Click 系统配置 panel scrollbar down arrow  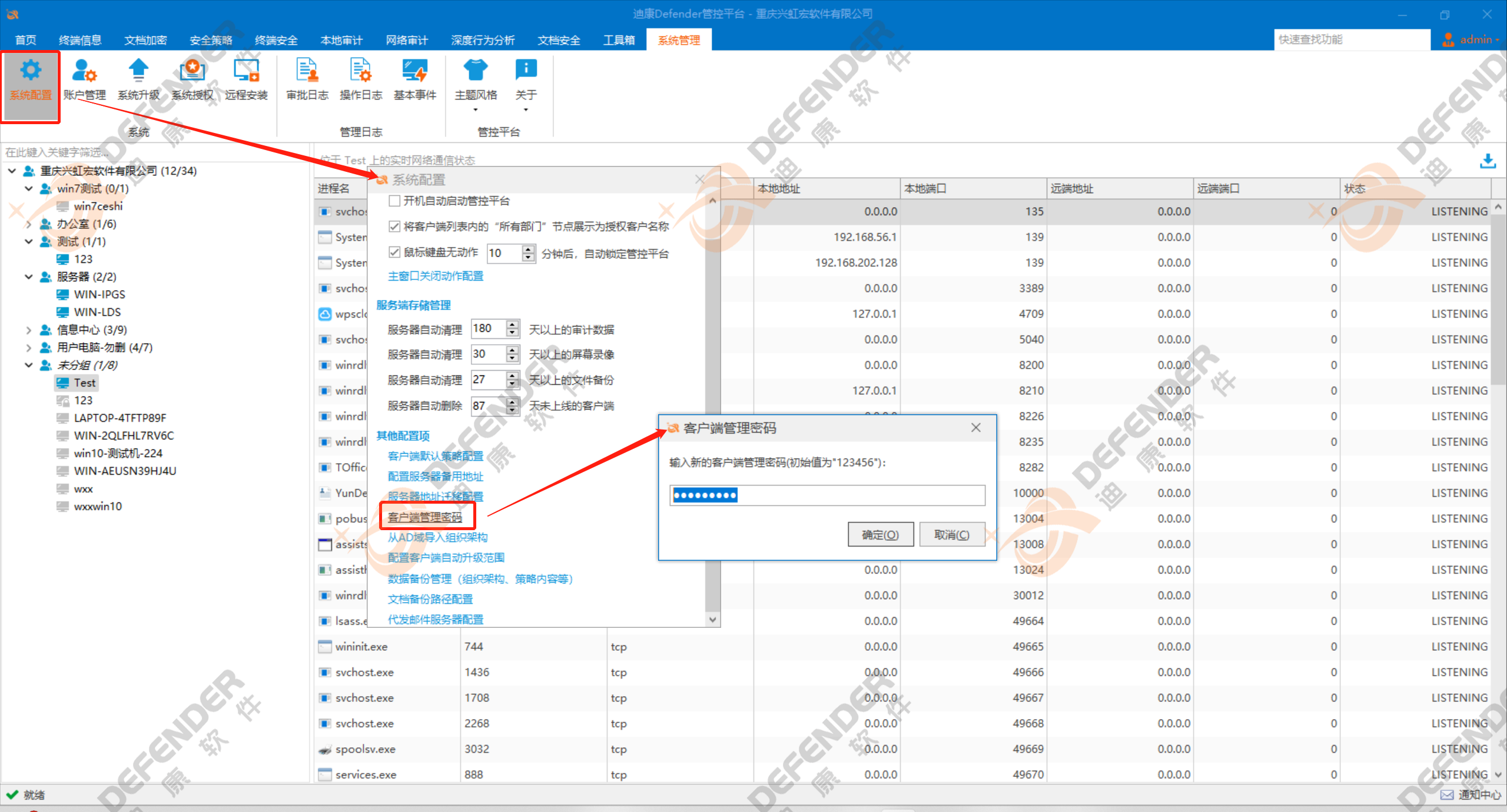(712, 619)
